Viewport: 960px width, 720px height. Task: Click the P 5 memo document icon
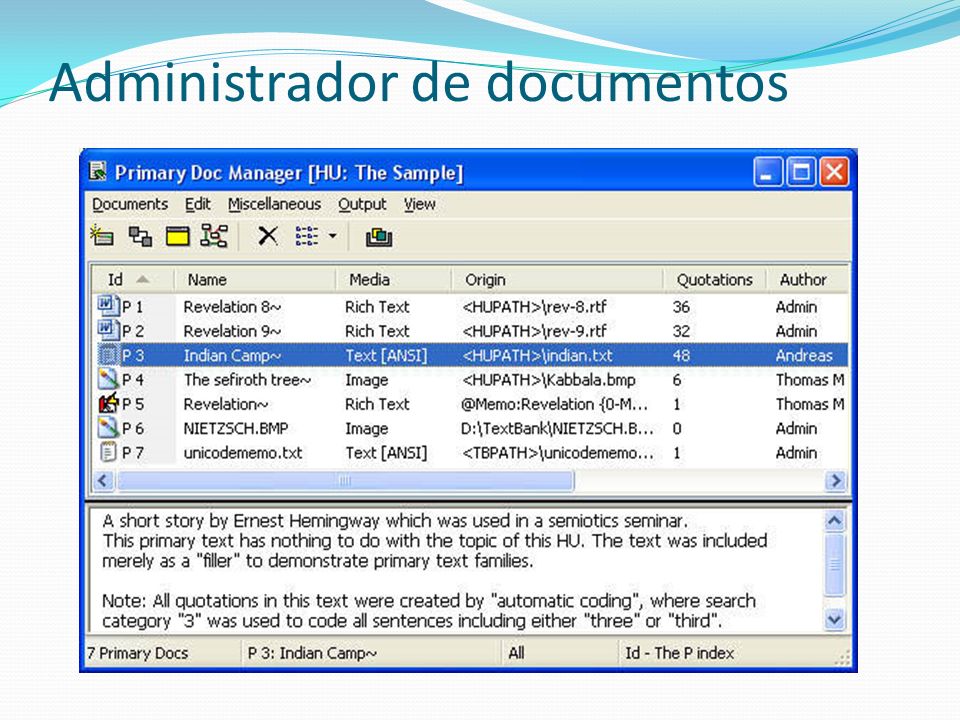tap(108, 403)
